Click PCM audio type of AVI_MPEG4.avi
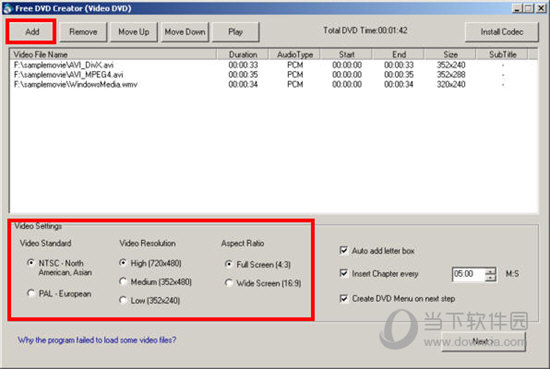This screenshot has width=550, height=369. [x=295, y=74]
